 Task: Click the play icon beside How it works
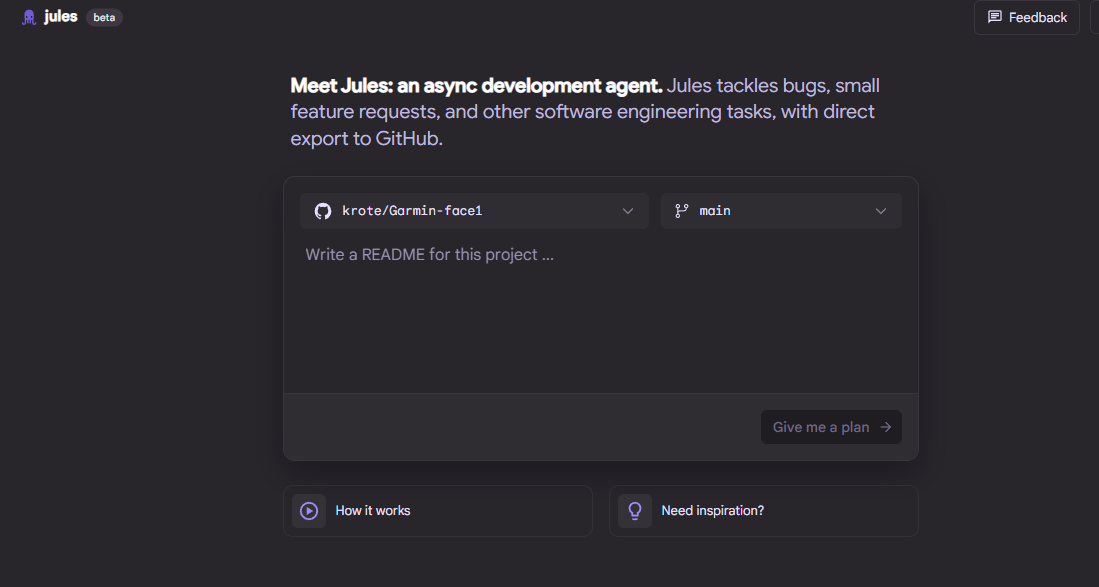tap(309, 511)
